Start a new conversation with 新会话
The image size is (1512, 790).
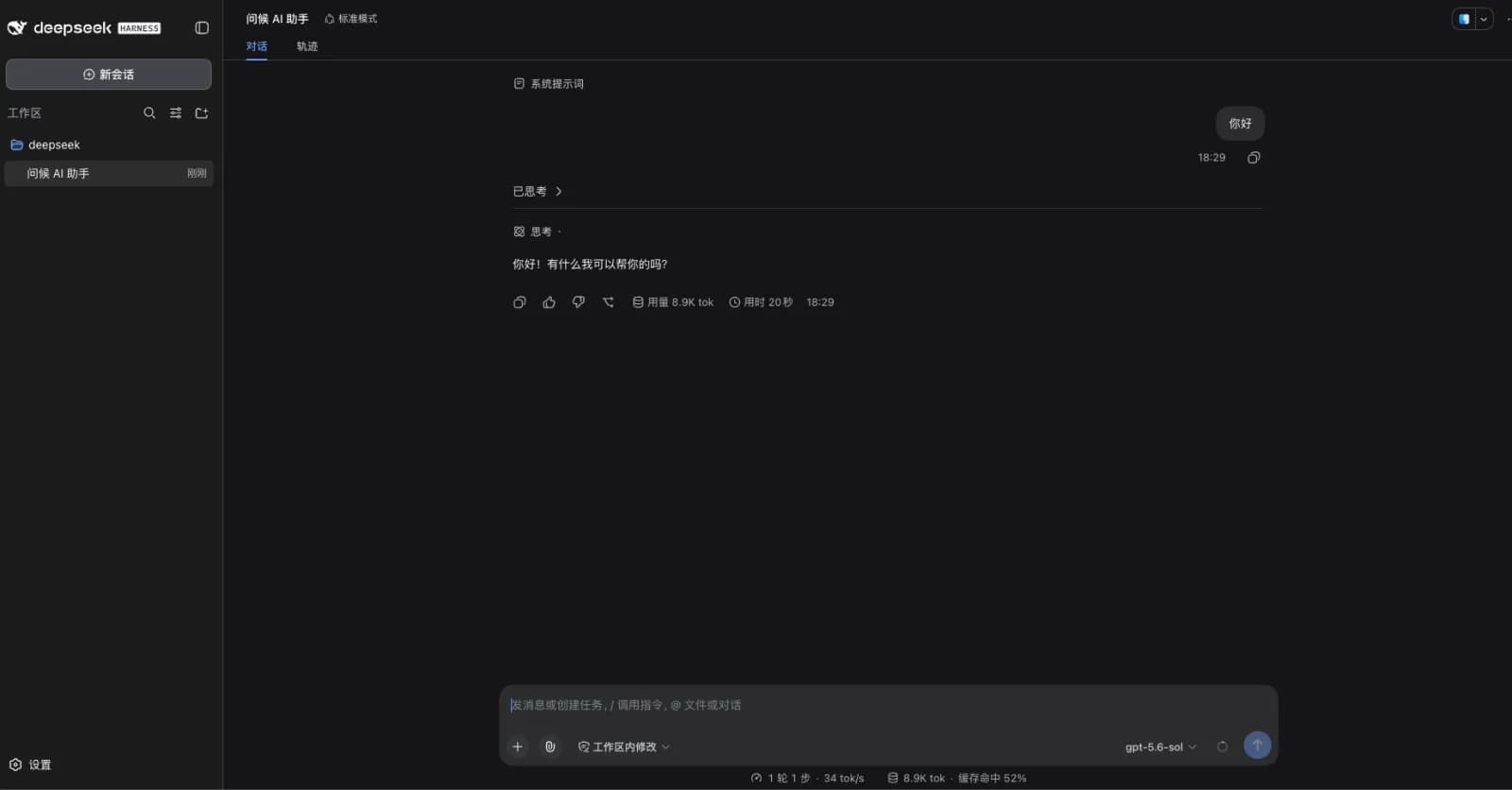click(109, 75)
